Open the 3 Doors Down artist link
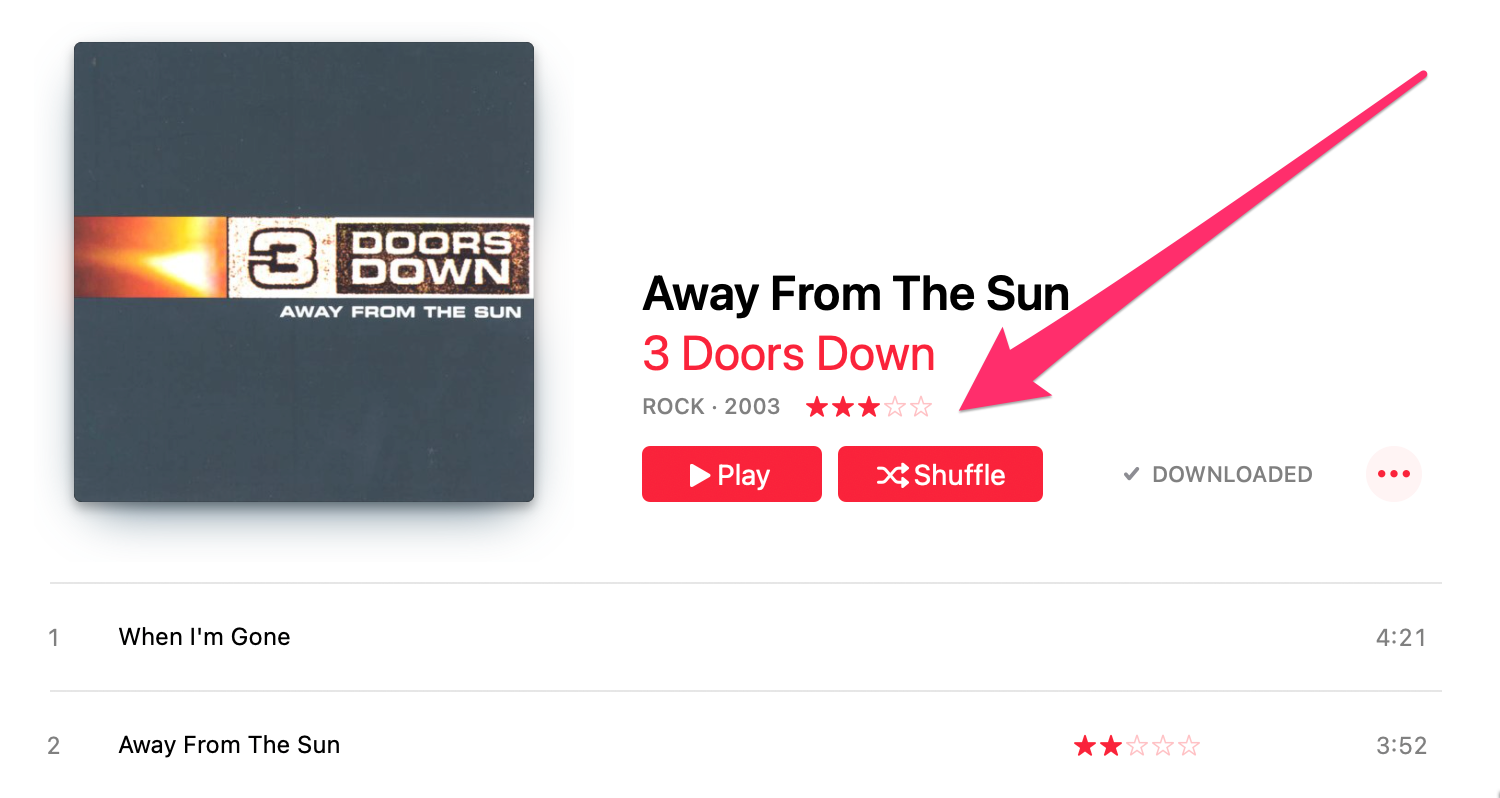The height and width of the screenshot is (798, 1500). (x=788, y=354)
